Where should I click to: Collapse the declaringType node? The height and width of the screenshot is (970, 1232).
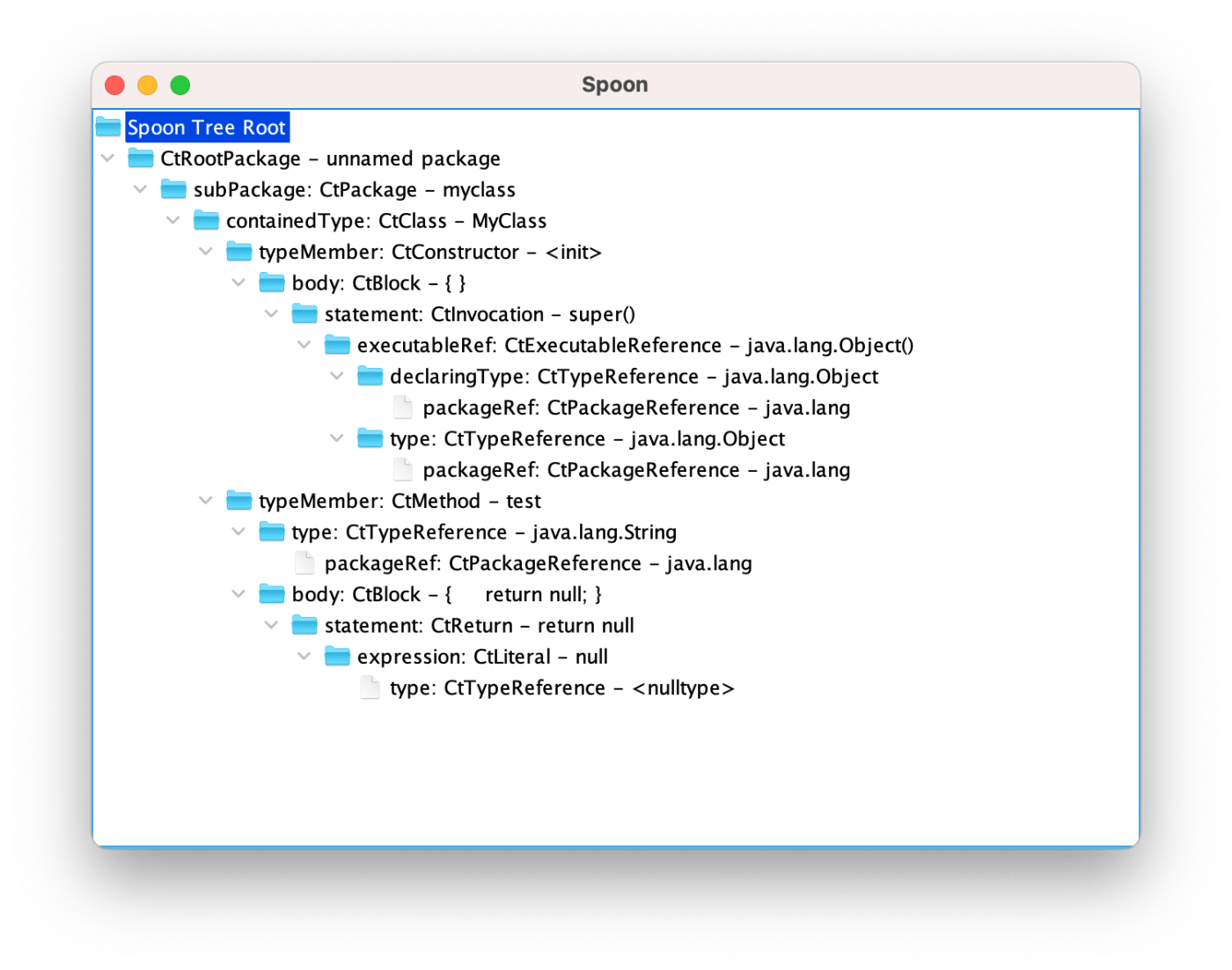[337, 377]
